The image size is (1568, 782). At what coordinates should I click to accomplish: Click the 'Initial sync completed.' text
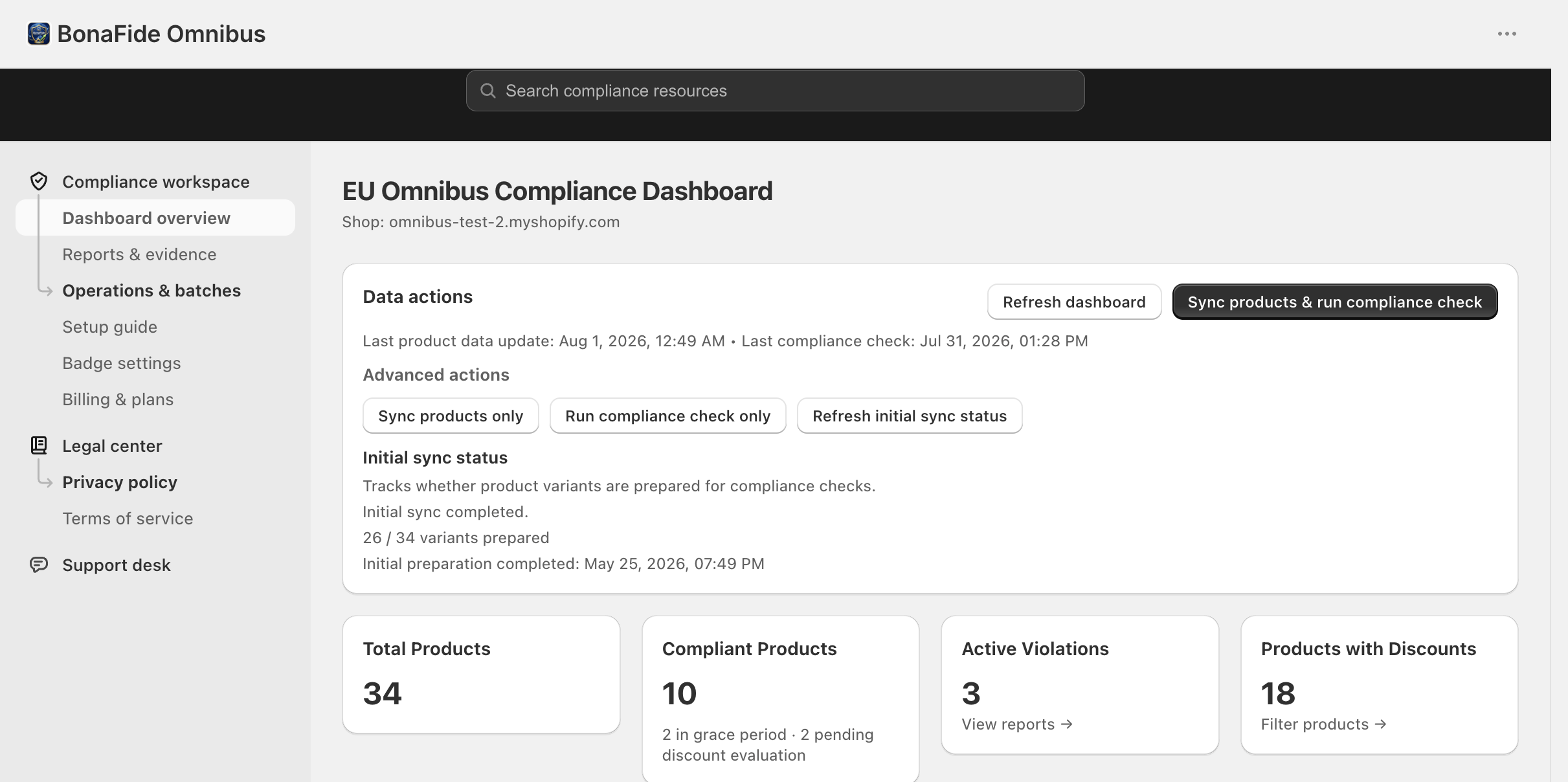click(x=445, y=512)
